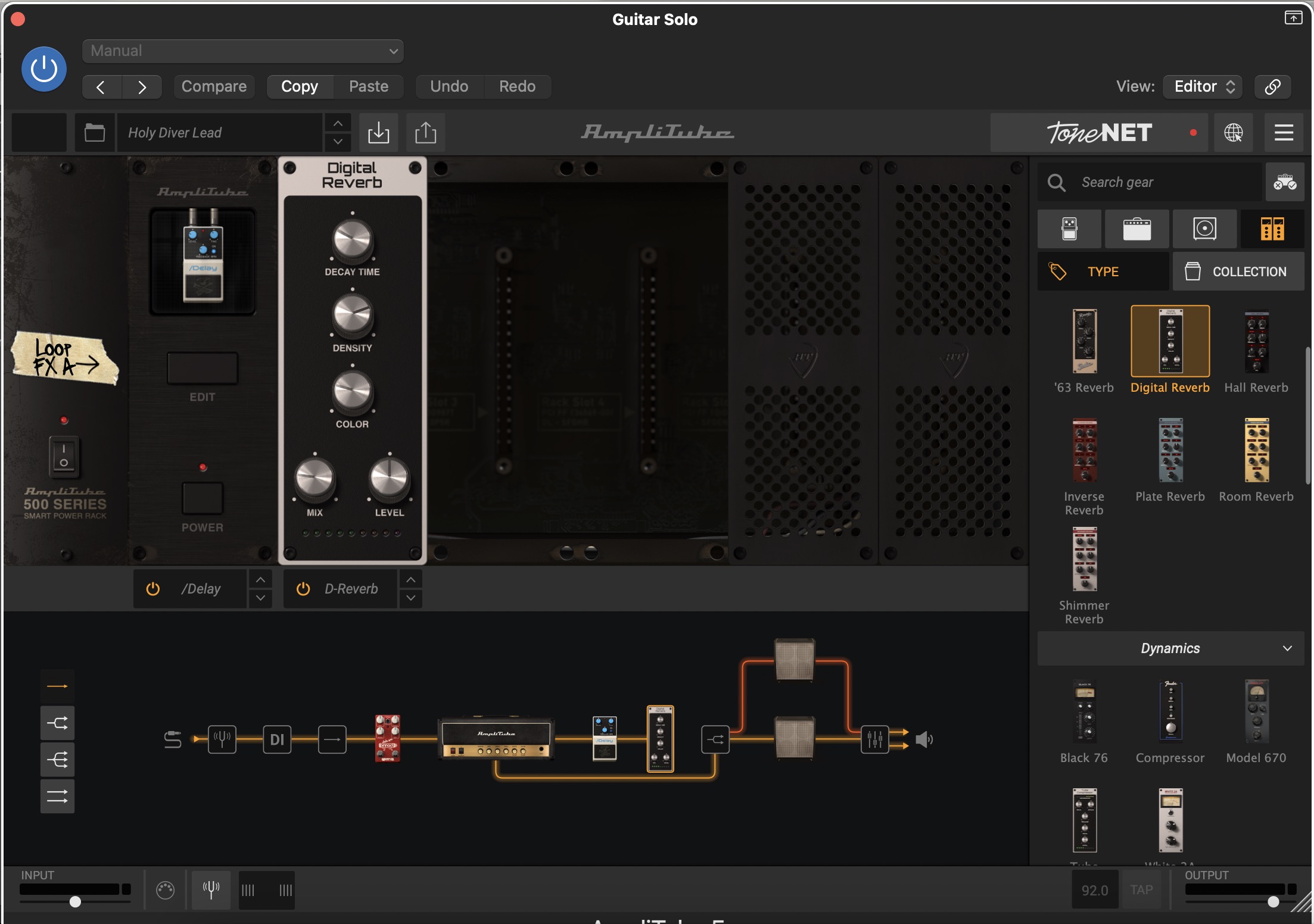Select the Room Reverb gear
Image resolution: width=1314 pixels, height=924 pixels.
[x=1256, y=460]
